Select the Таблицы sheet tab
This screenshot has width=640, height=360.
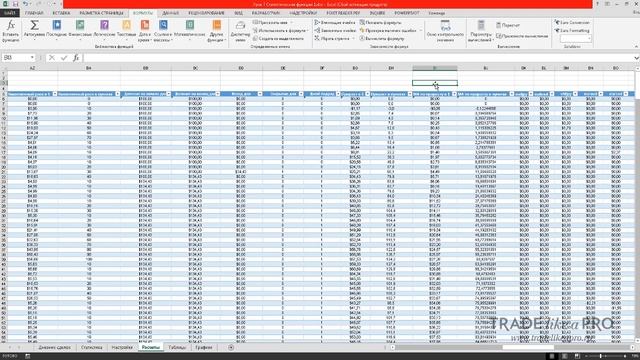(177, 347)
